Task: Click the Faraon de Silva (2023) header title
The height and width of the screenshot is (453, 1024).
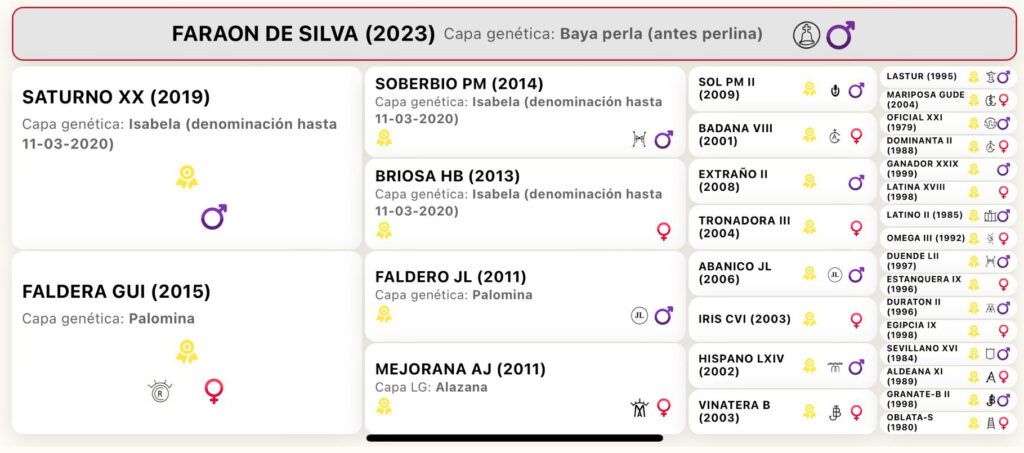Action: 303,34
